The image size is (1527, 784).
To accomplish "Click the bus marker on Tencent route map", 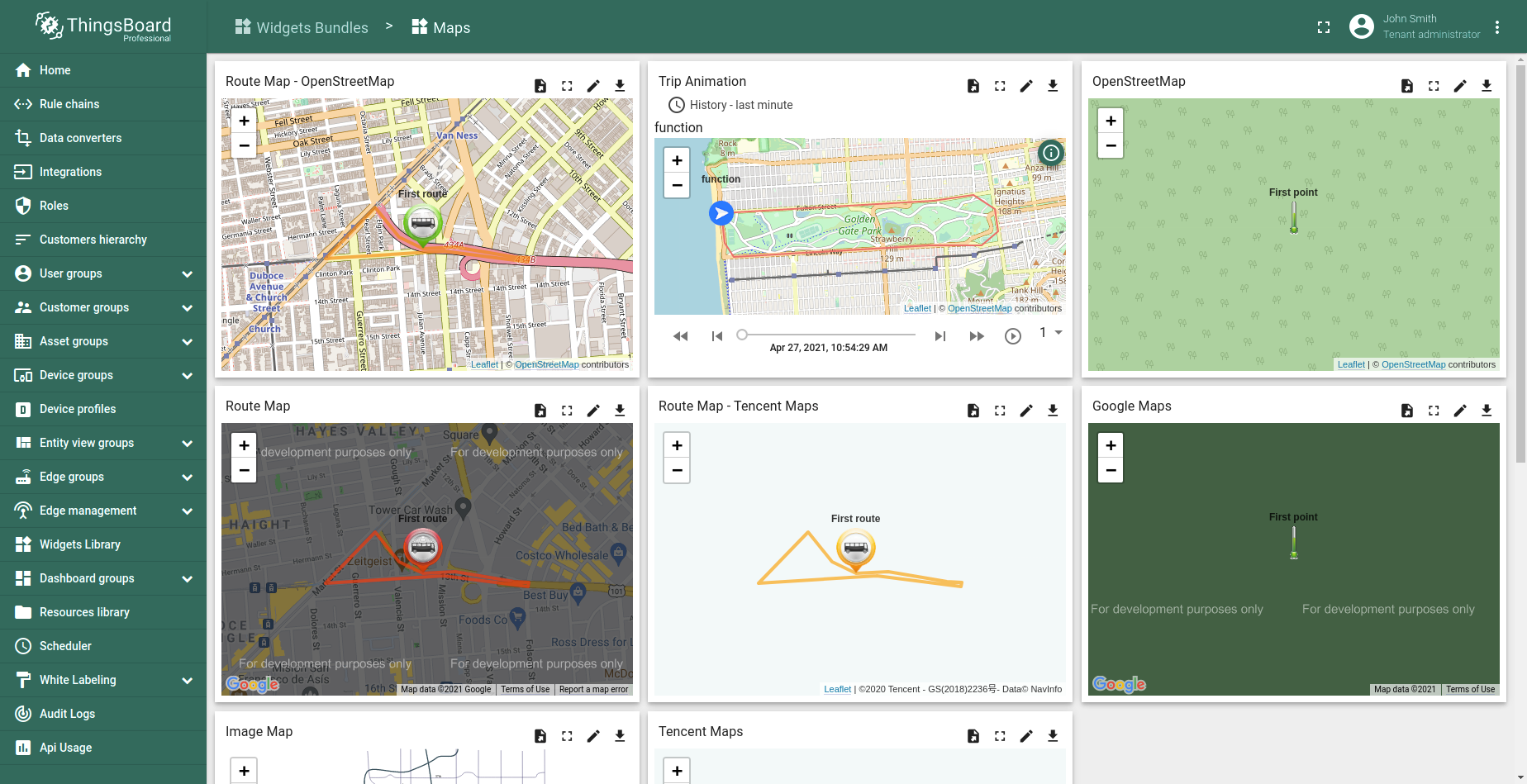I will click(856, 549).
